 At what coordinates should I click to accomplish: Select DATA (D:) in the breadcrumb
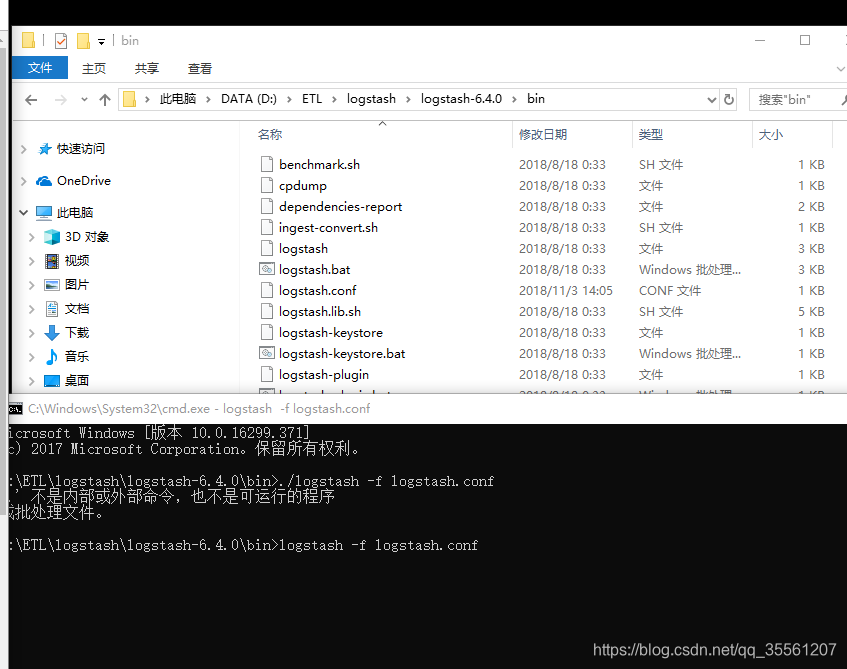click(248, 99)
